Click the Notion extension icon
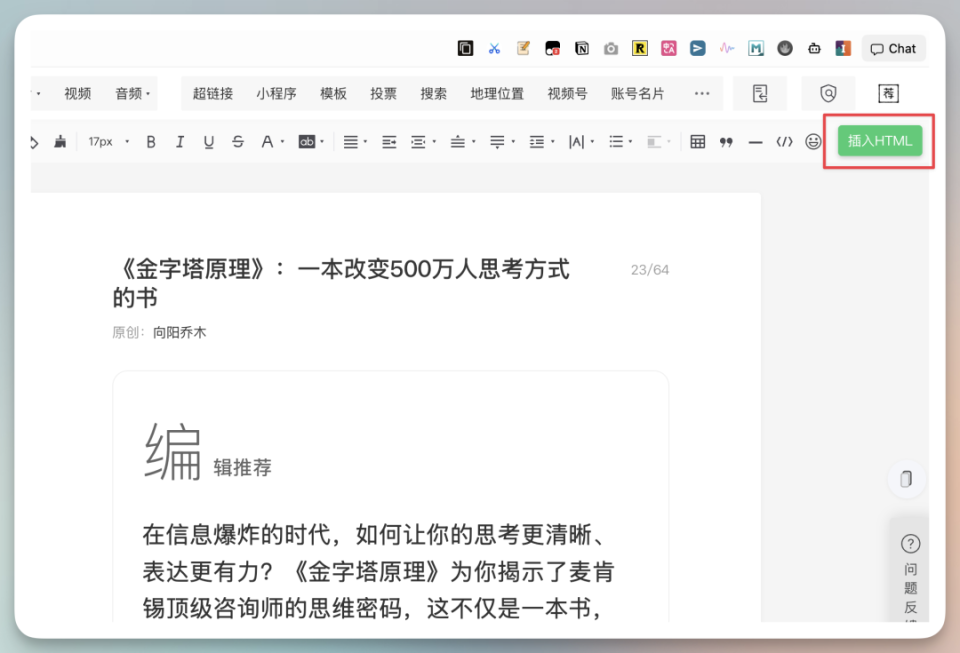The height and width of the screenshot is (653, 960). 582,48
